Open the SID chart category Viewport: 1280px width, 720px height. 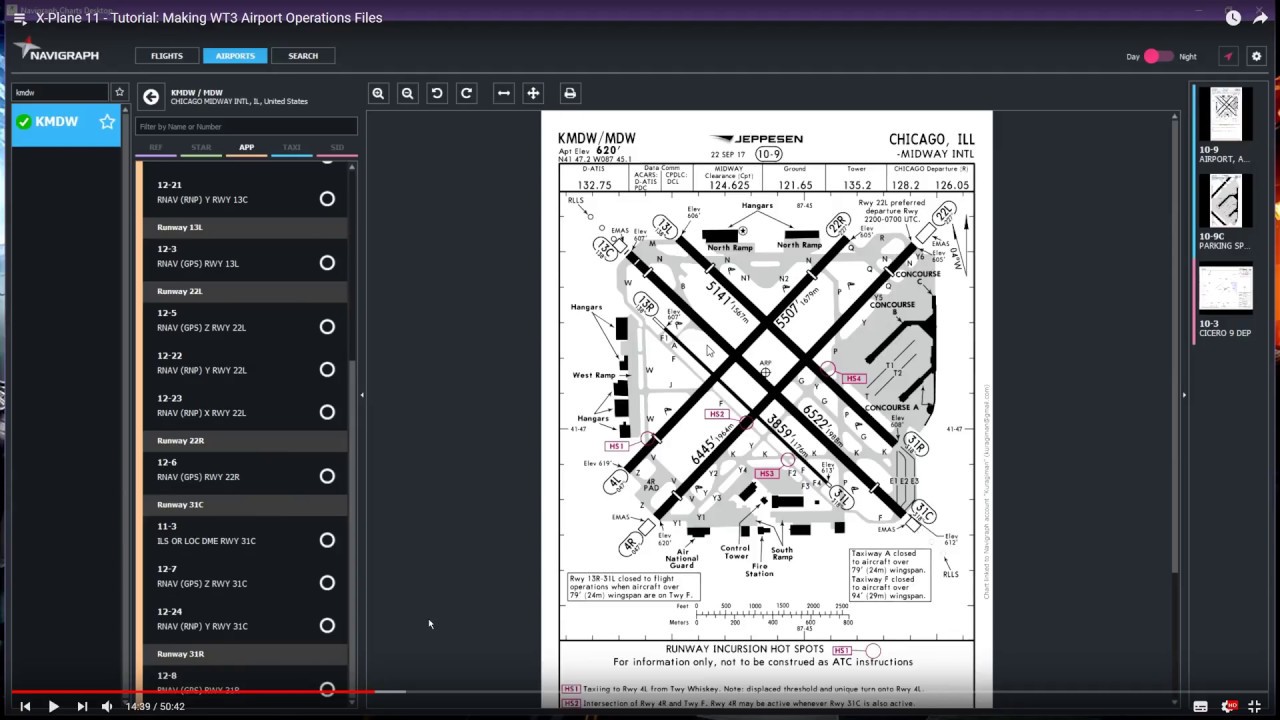tap(337, 147)
